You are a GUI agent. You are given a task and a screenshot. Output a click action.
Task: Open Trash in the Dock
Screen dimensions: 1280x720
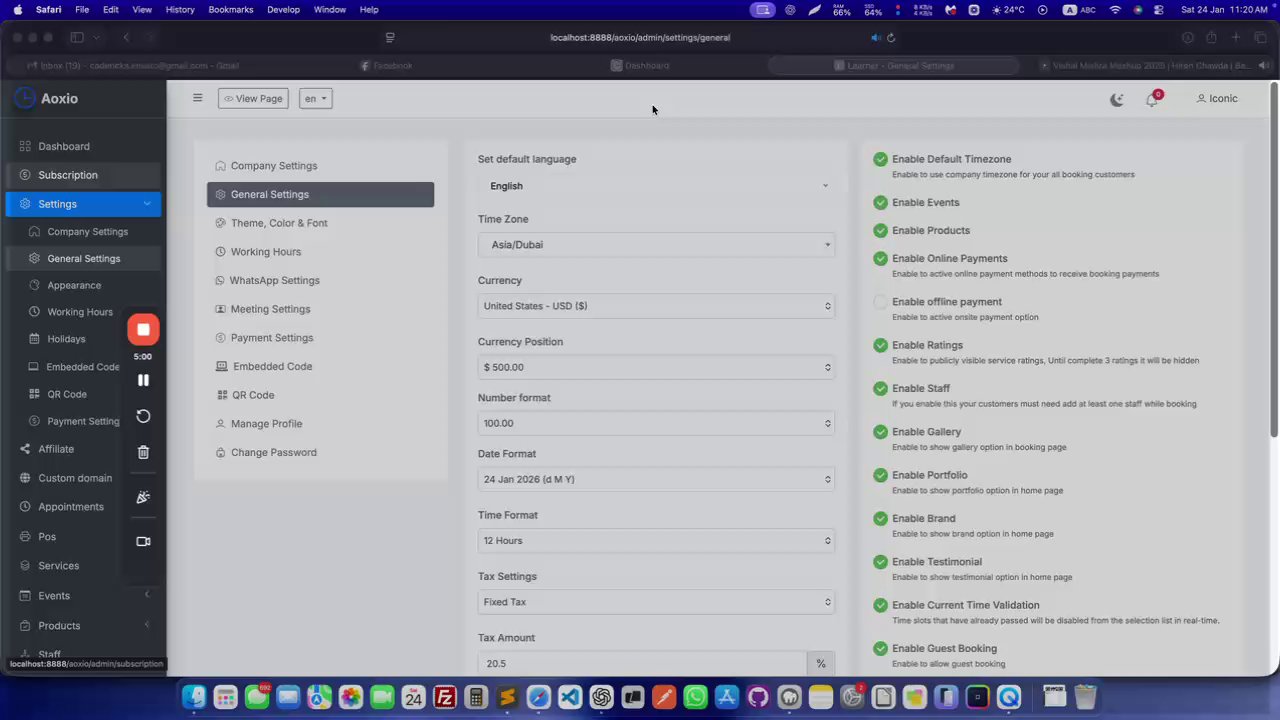coord(1085,697)
